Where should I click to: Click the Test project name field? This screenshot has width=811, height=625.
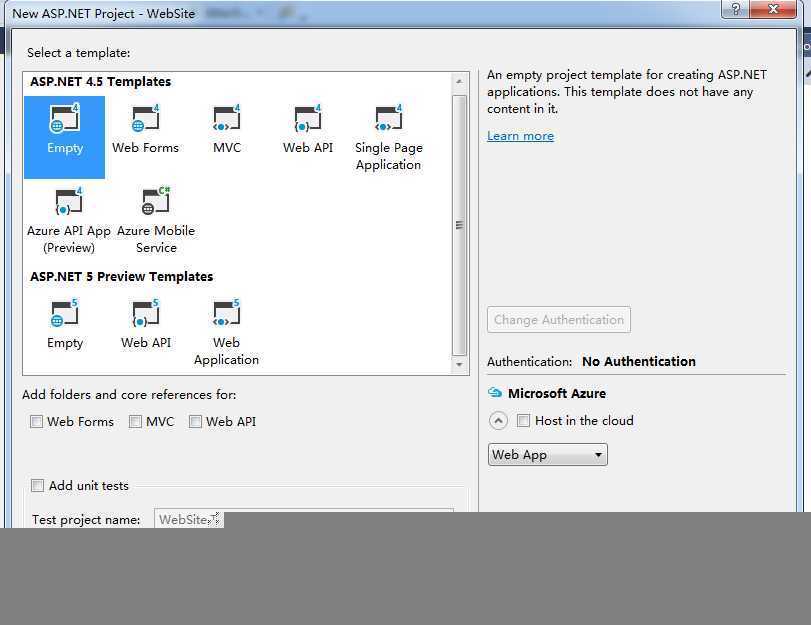(304, 519)
